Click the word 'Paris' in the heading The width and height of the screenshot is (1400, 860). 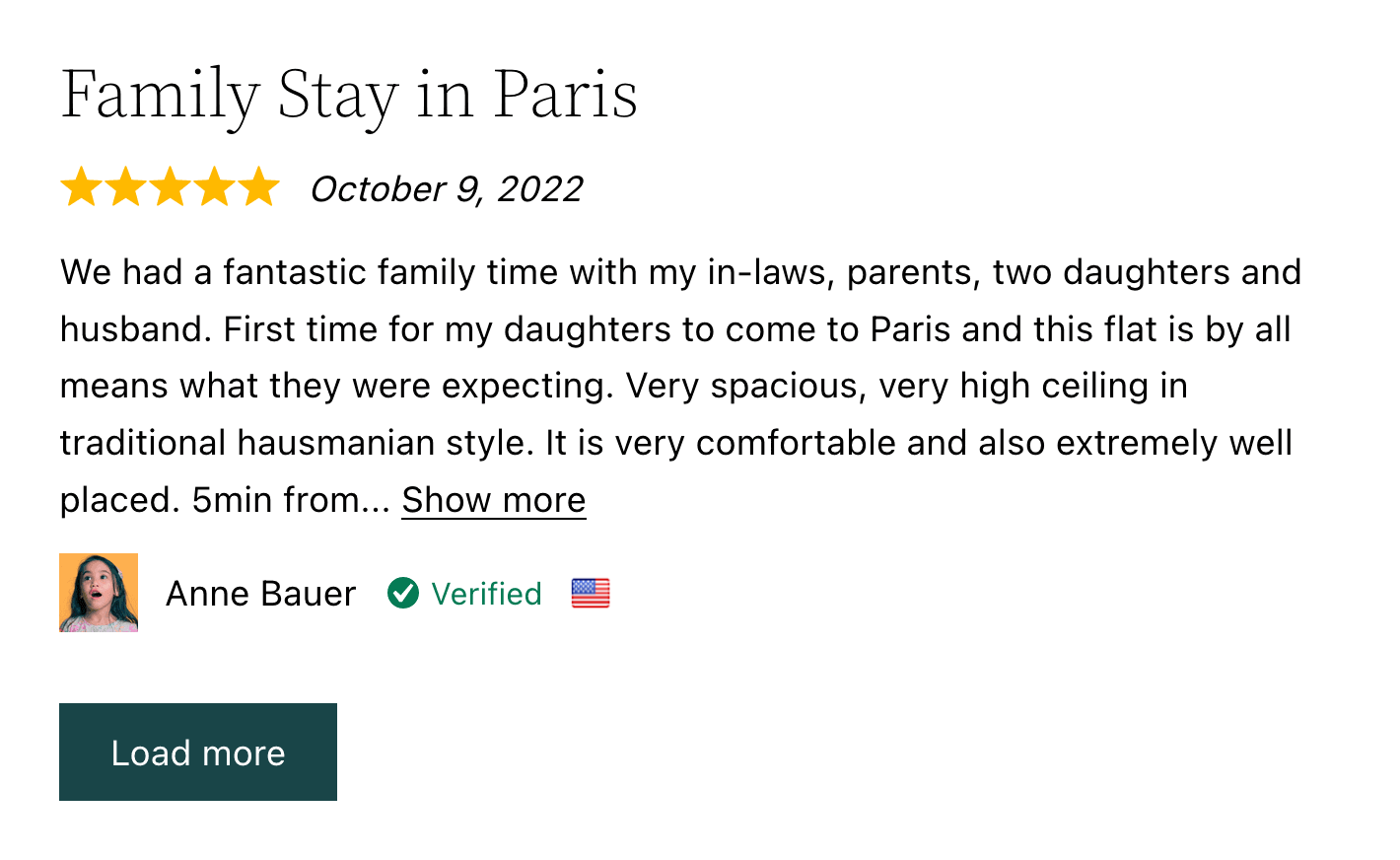tap(565, 95)
